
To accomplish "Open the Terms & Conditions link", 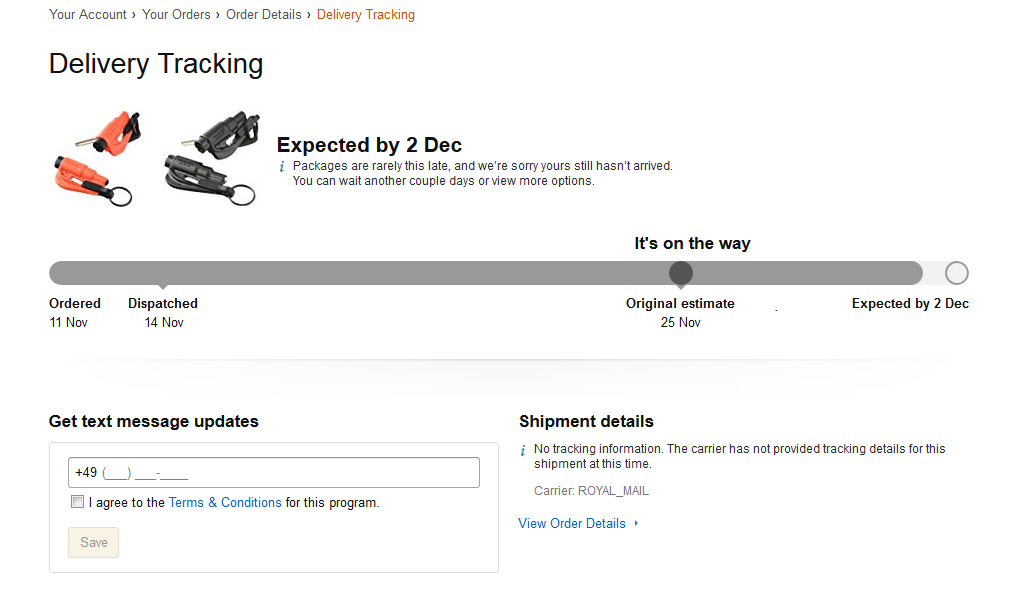I will click(225, 503).
